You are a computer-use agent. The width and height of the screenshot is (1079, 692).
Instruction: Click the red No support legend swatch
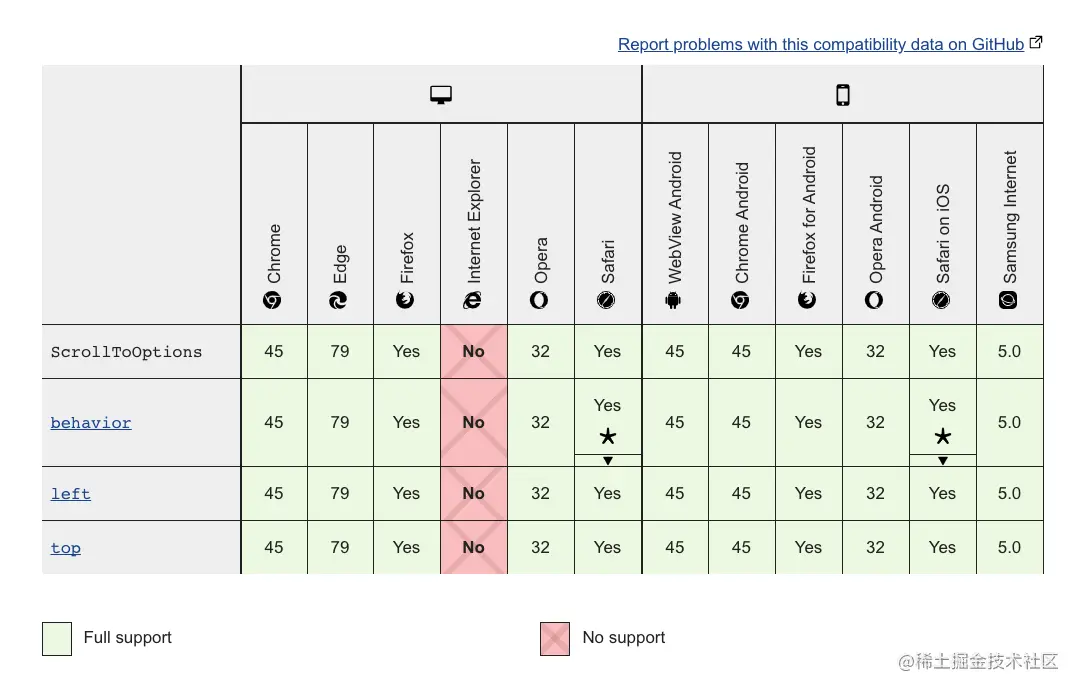555,638
